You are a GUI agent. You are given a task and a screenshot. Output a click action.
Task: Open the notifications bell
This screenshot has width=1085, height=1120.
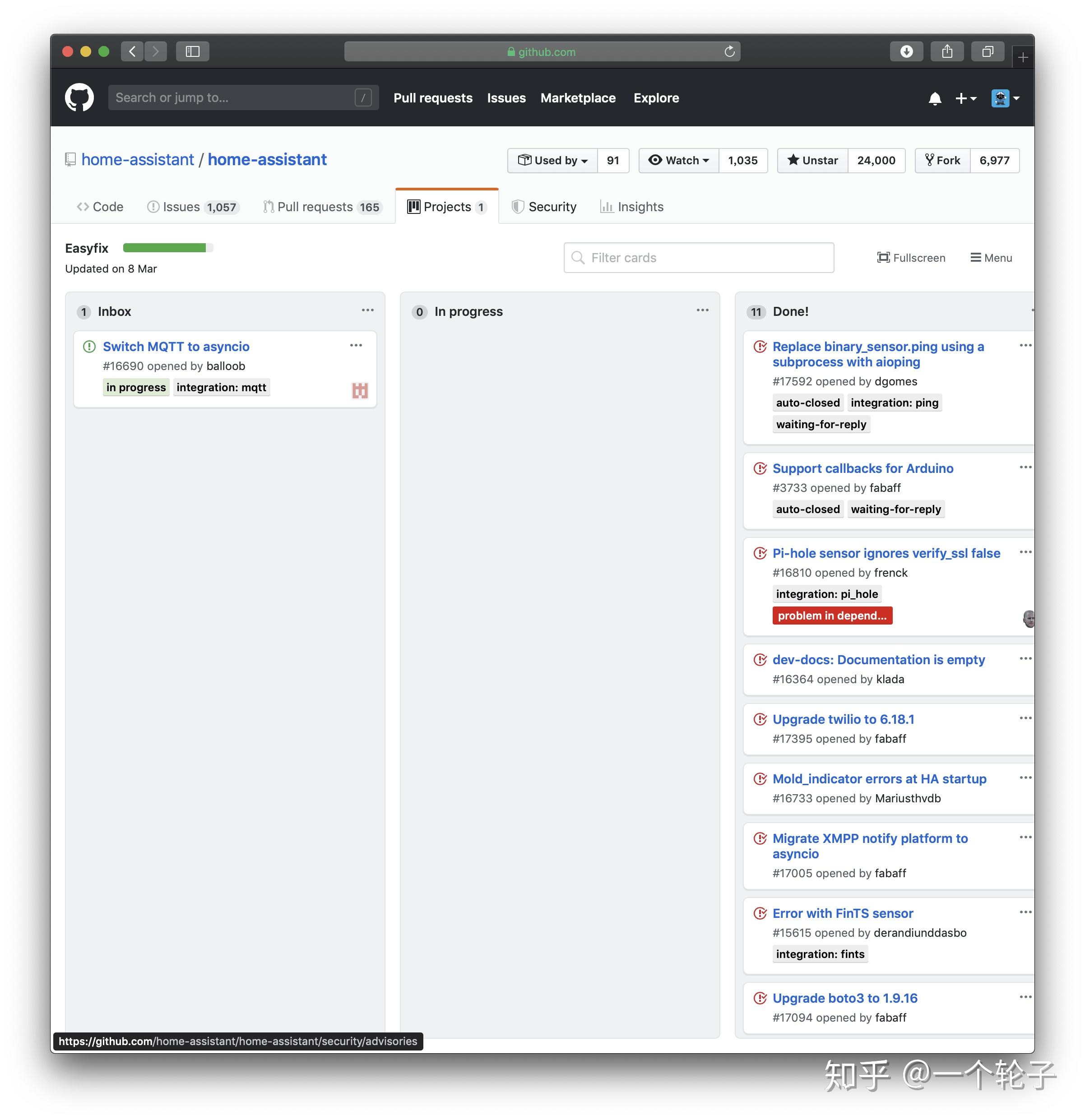935,98
